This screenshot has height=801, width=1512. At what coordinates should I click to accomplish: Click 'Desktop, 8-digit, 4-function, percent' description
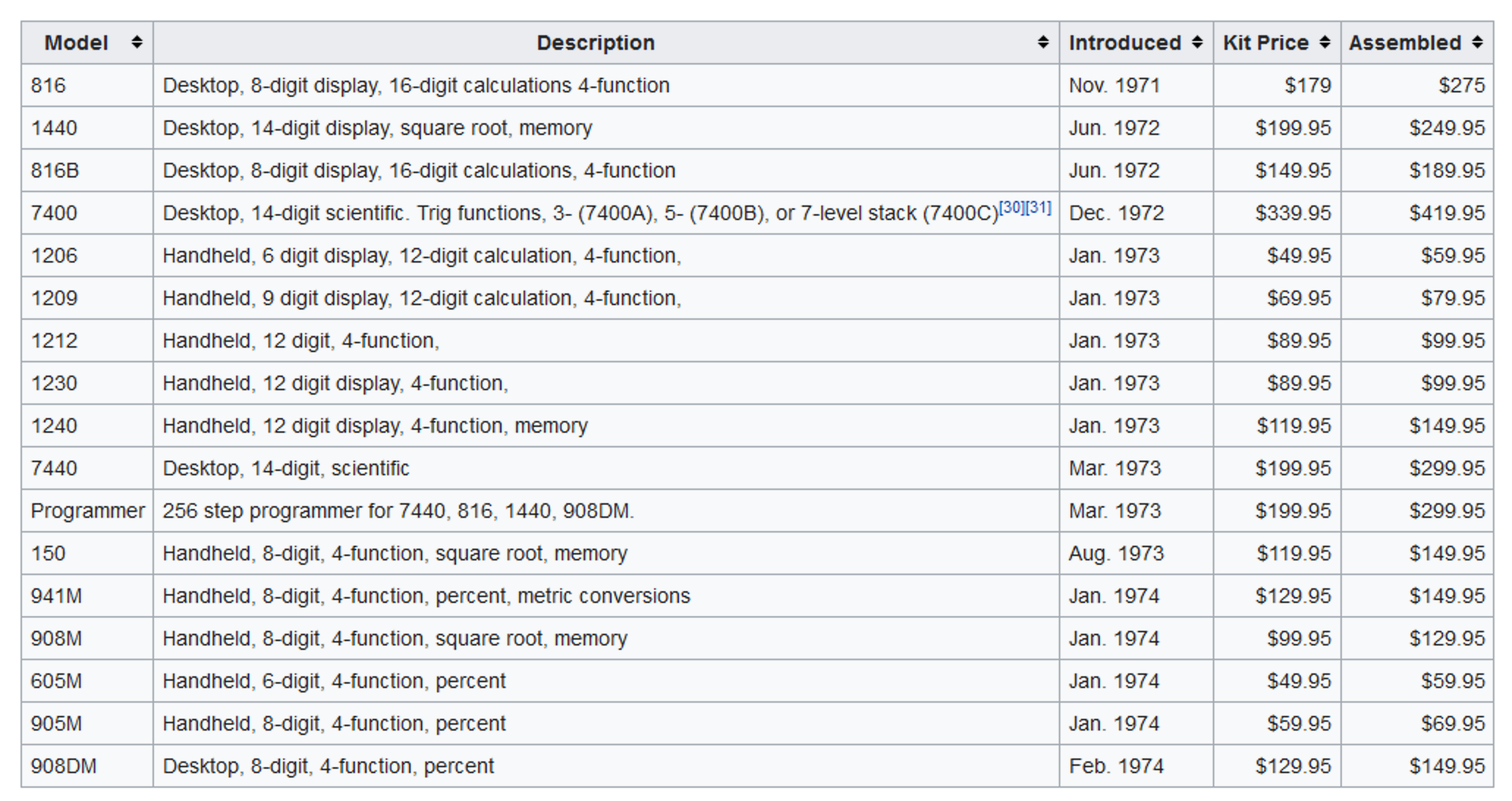329,766
